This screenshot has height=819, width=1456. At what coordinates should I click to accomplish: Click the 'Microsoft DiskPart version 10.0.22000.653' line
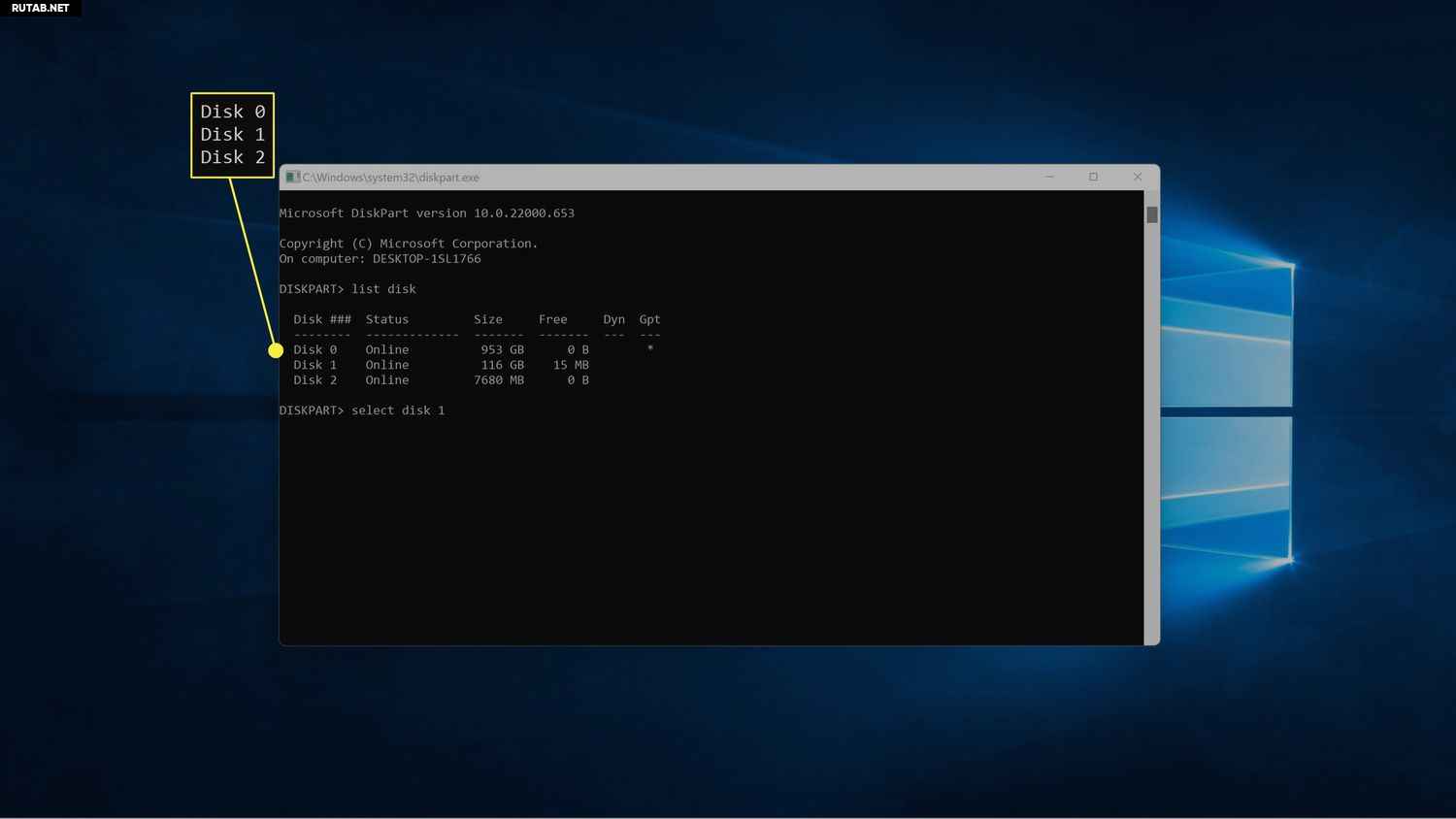[427, 213]
